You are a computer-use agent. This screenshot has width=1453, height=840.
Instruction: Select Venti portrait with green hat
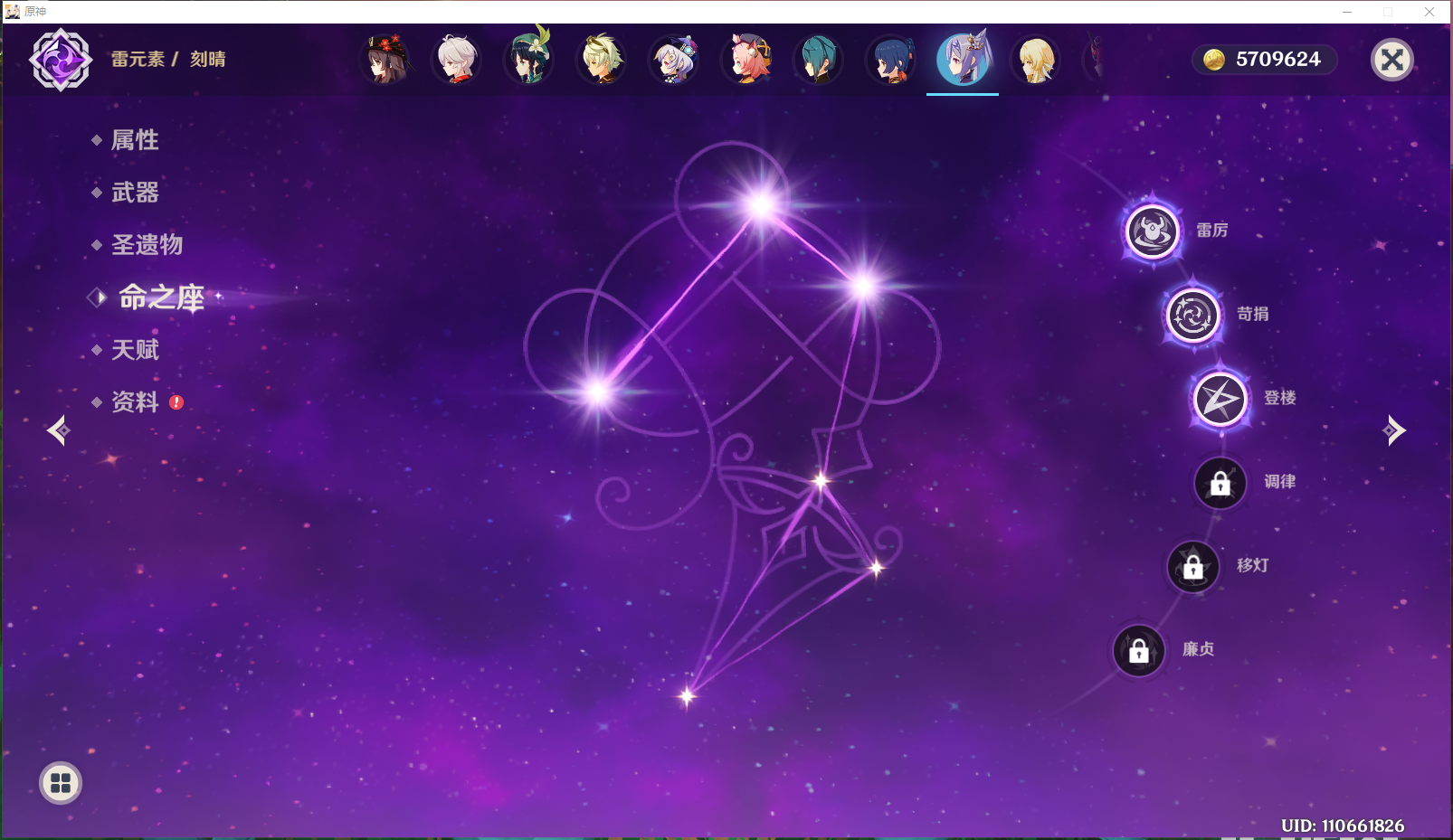(x=529, y=58)
